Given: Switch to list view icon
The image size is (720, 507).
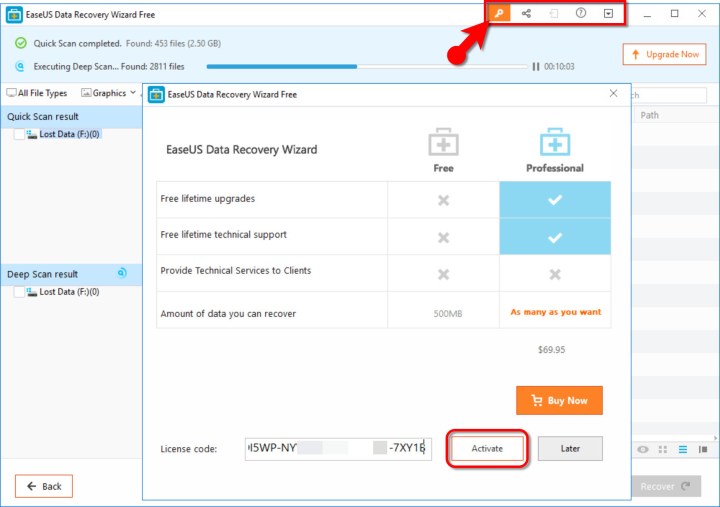Looking at the screenshot, I should pyautogui.click(x=683, y=450).
